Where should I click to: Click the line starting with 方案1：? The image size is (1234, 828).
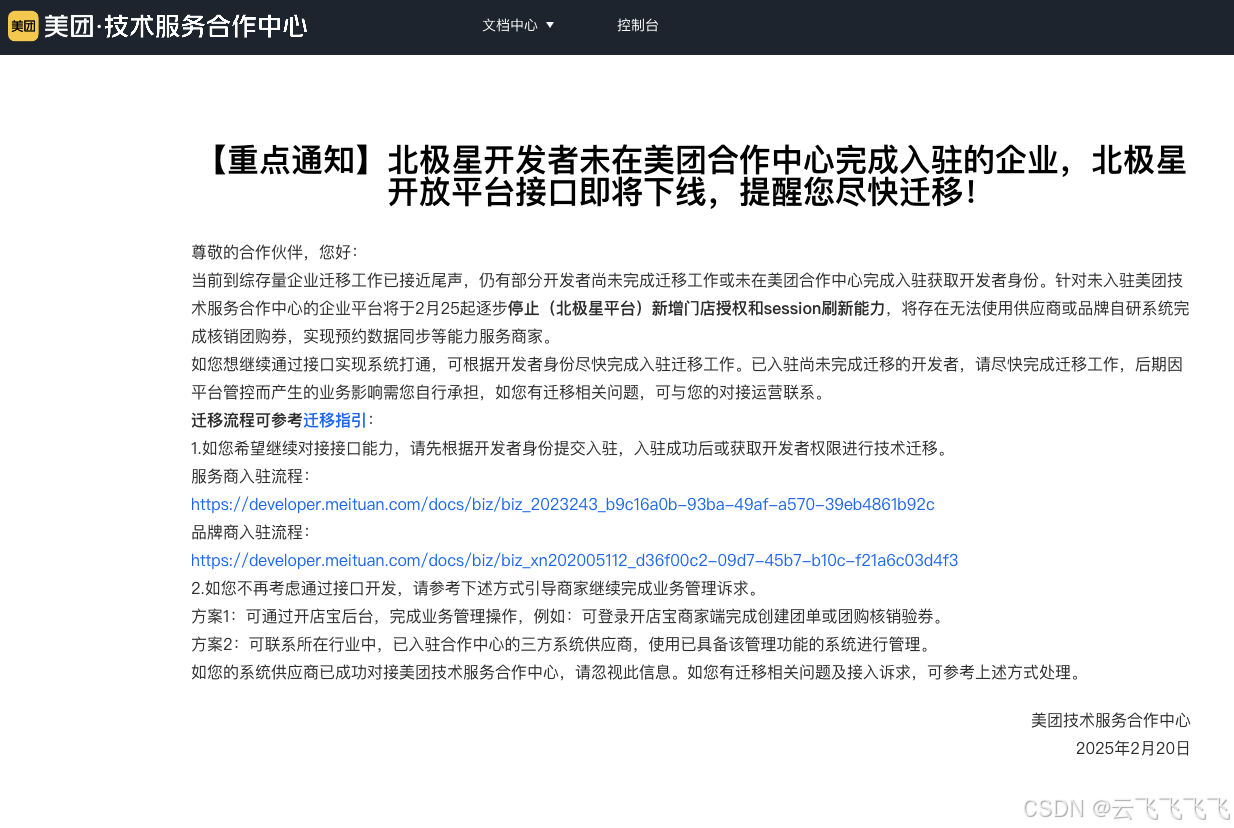click(567, 616)
